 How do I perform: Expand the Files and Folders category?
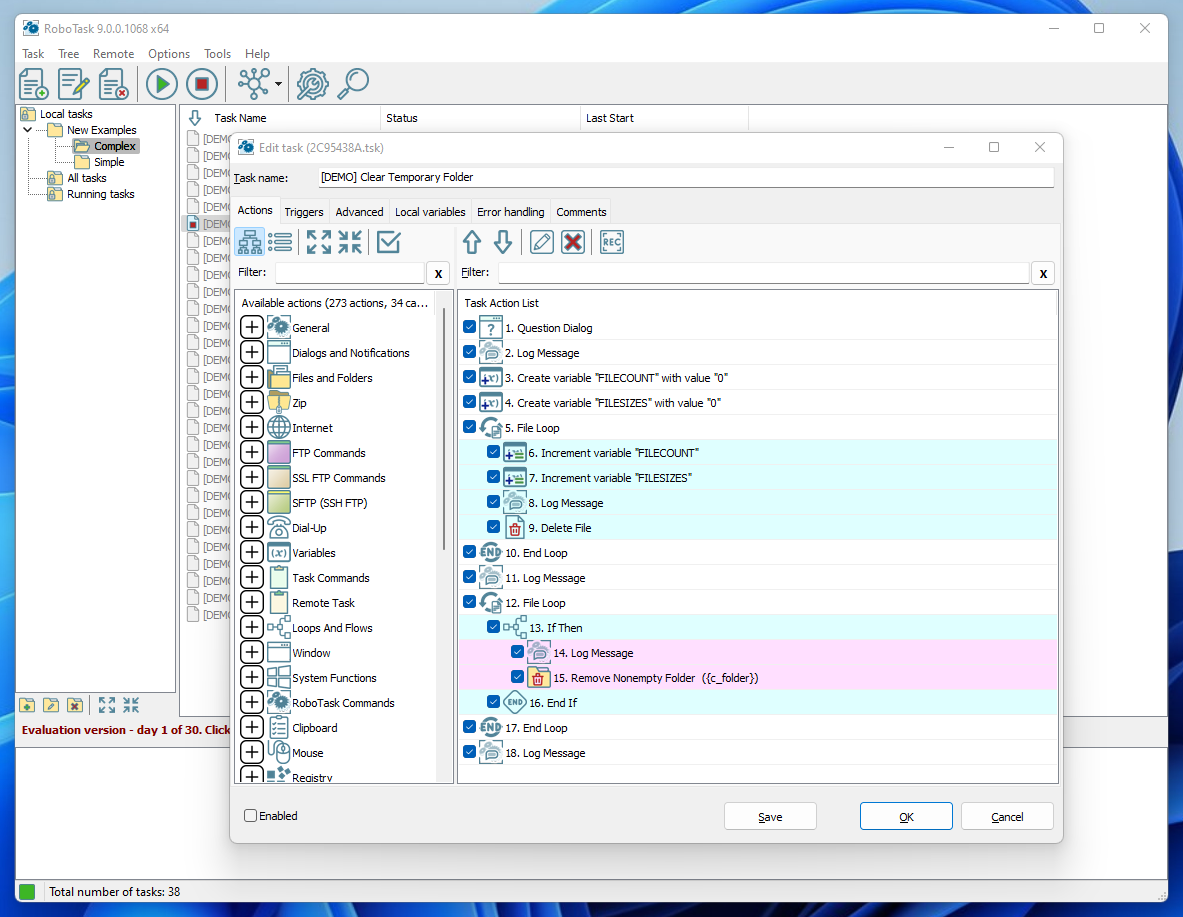(x=252, y=377)
